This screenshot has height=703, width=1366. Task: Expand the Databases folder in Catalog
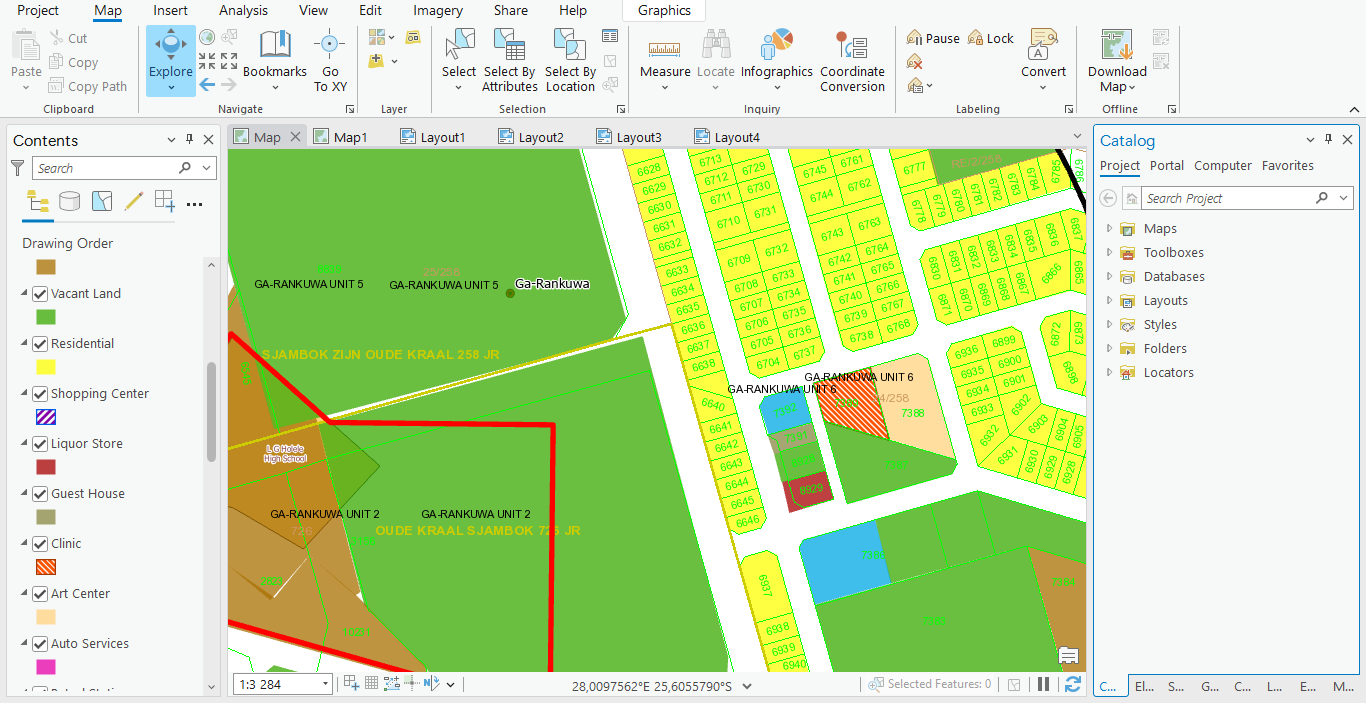tap(1109, 277)
